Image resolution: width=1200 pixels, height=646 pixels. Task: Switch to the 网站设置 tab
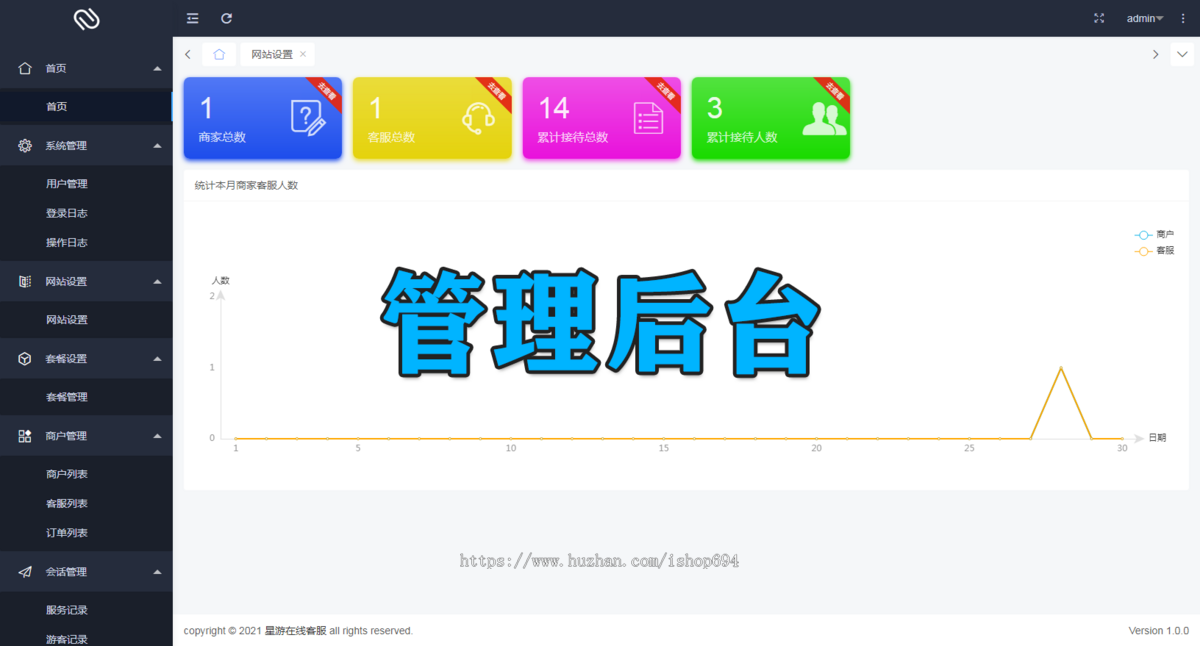coord(271,54)
